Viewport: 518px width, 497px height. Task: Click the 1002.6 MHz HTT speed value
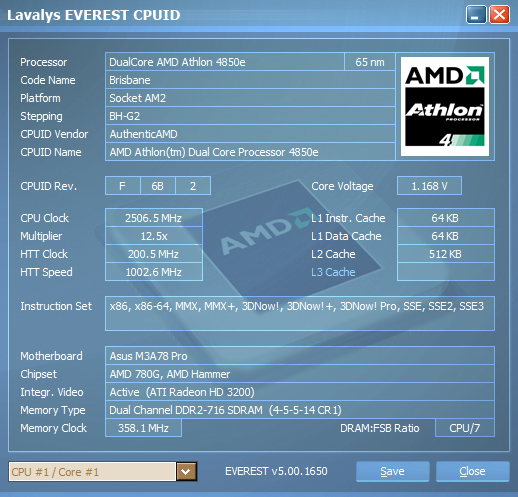tap(154, 272)
